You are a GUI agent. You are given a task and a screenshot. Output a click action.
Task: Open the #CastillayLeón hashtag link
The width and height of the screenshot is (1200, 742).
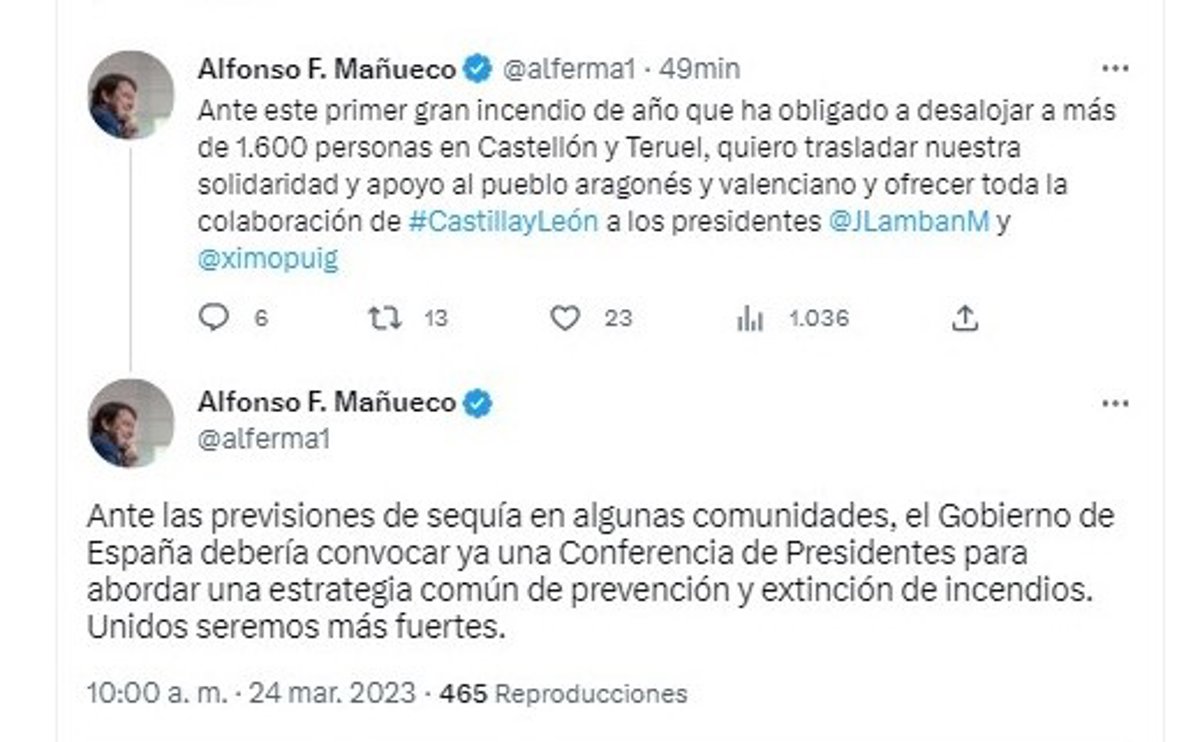coord(504,222)
